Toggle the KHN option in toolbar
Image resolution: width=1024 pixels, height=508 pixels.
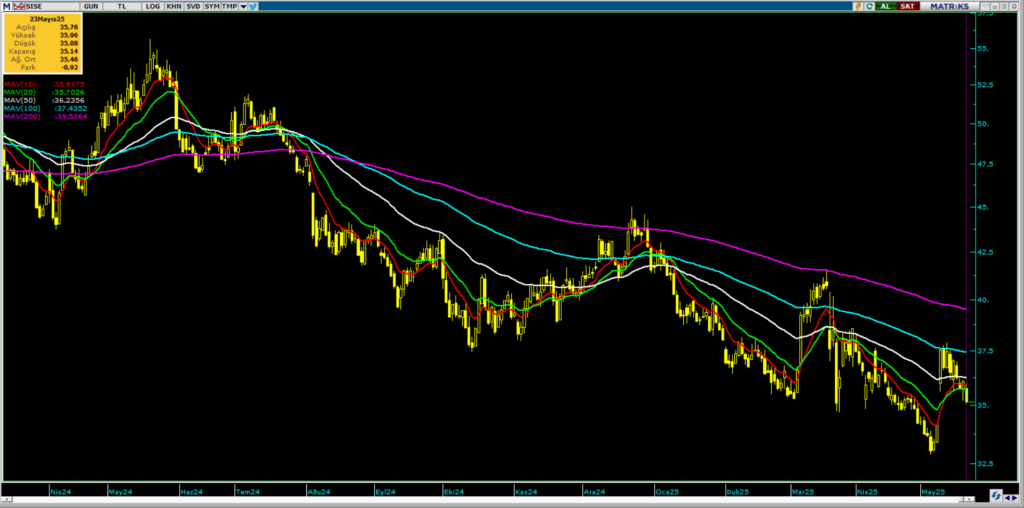pos(174,6)
